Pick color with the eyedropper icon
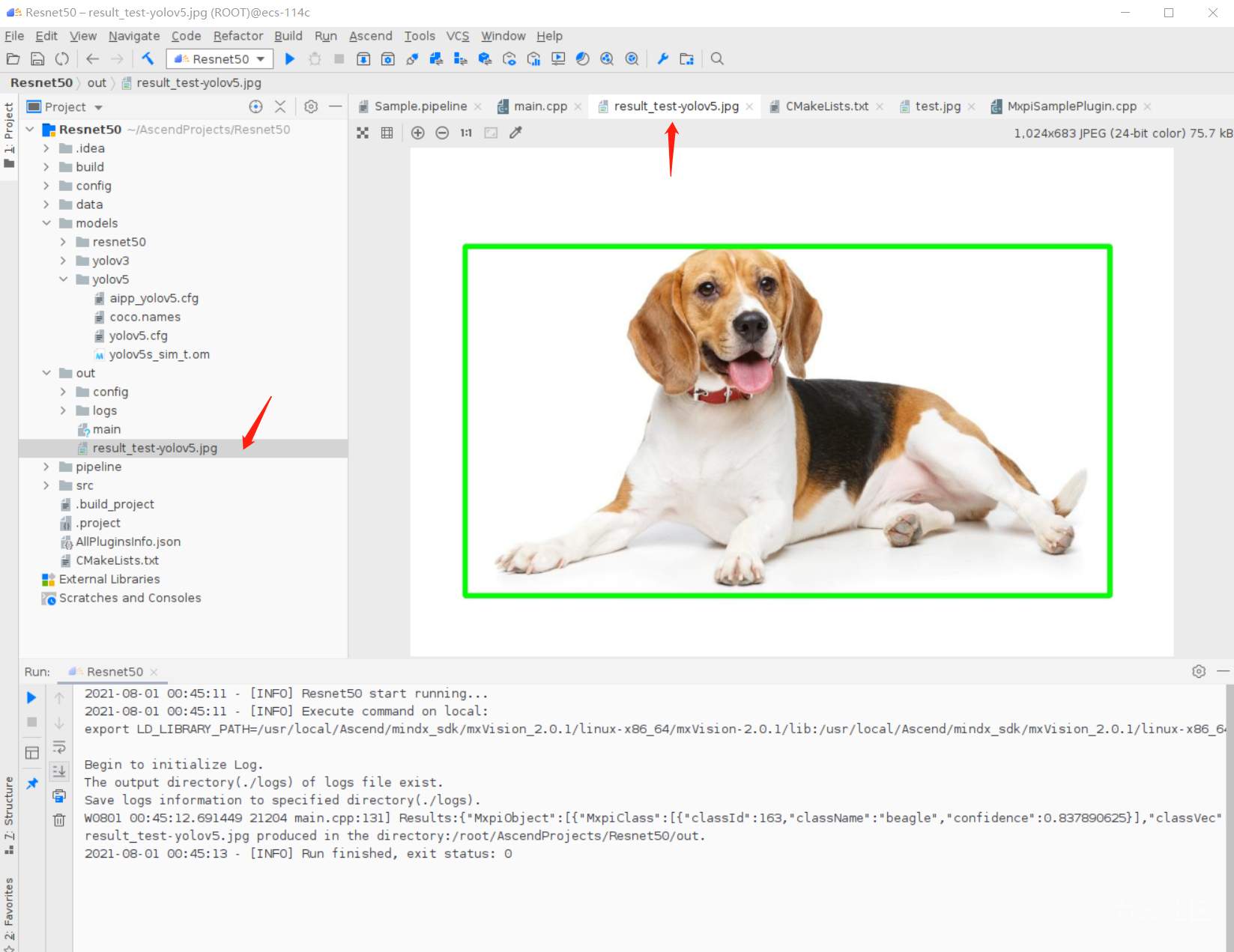 click(x=515, y=133)
